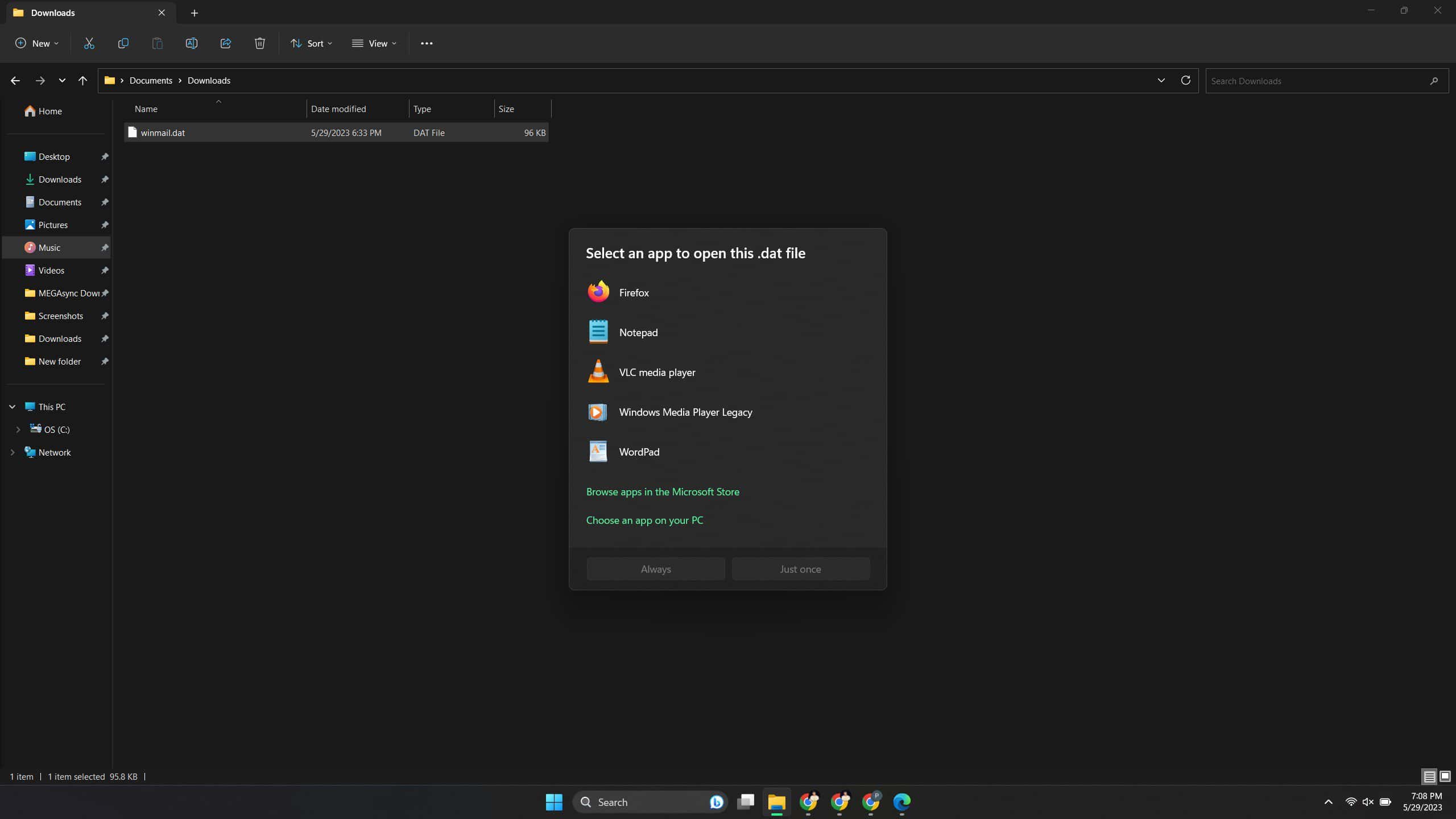The image size is (1456, 819).
Task: Select the 'Always' button
Action: pos(655,568)
